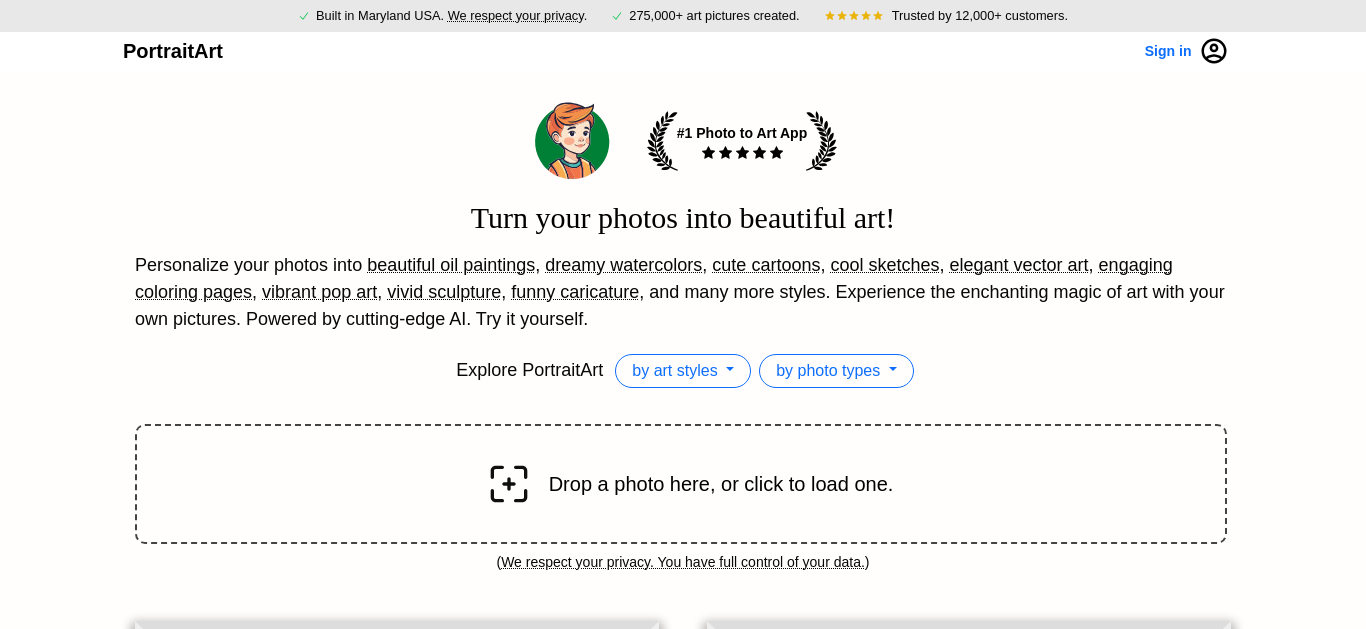
Task: Click the Sign in link
Action: pos(1168,51)
